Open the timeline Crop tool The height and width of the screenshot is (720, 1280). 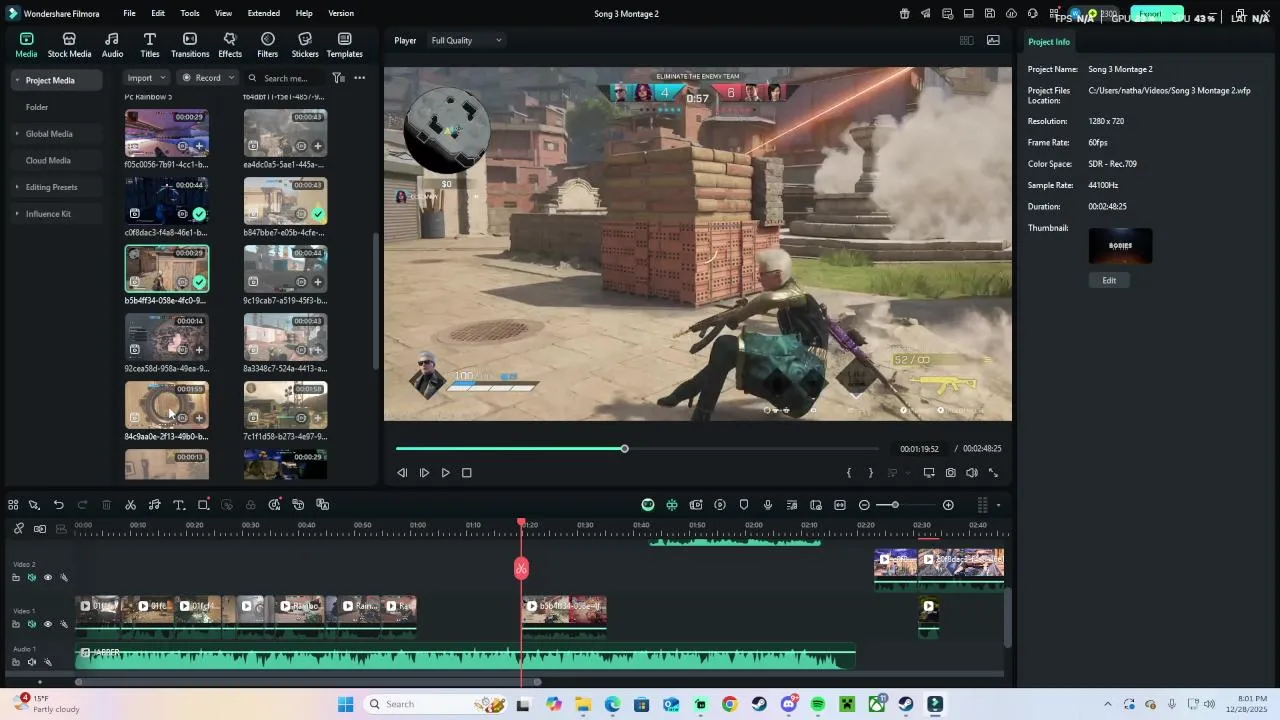(203, 505)
